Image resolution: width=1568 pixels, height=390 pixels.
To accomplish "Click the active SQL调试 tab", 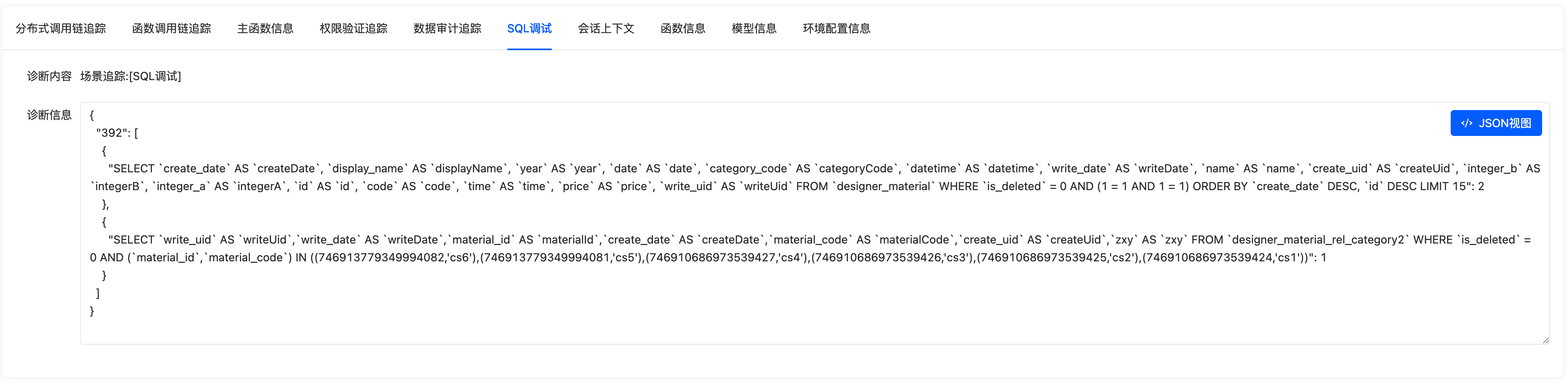I will coord(529,29).
